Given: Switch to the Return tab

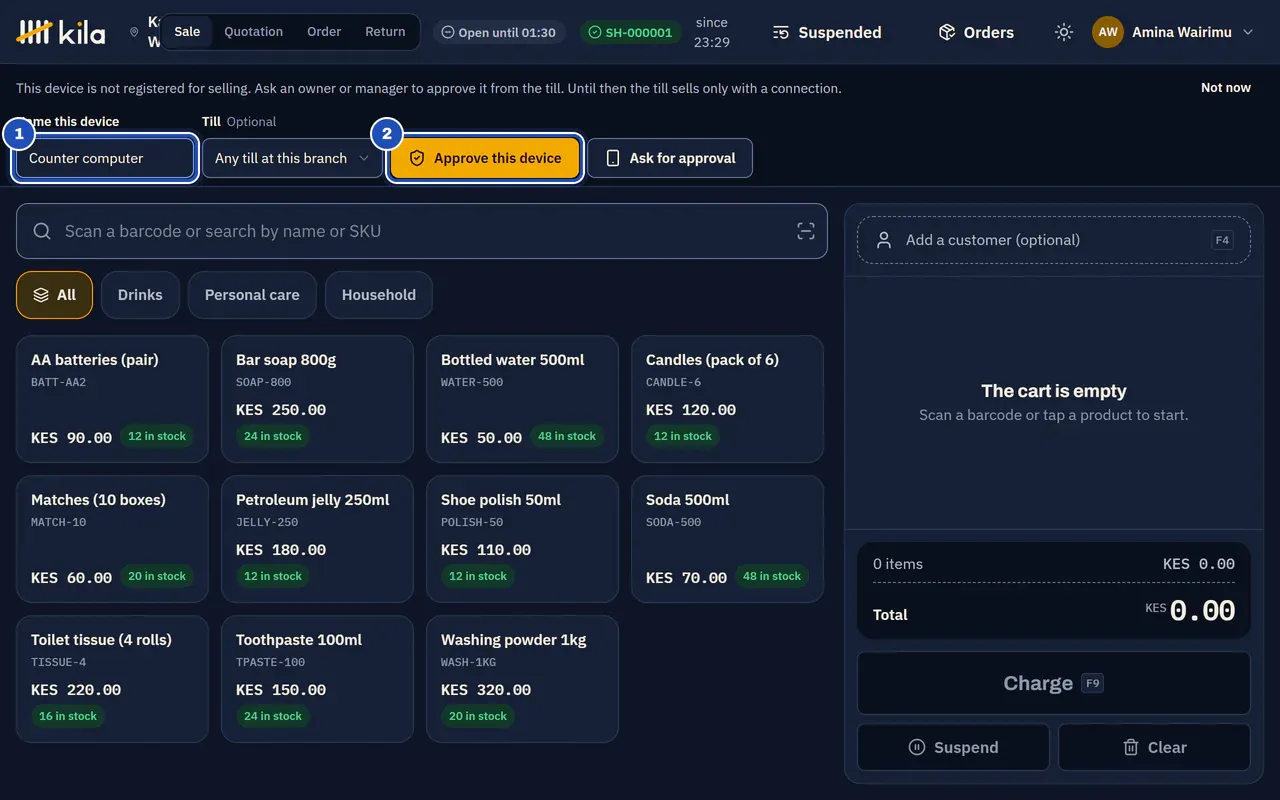Looking at the screenshot, I should coord(385,31).
